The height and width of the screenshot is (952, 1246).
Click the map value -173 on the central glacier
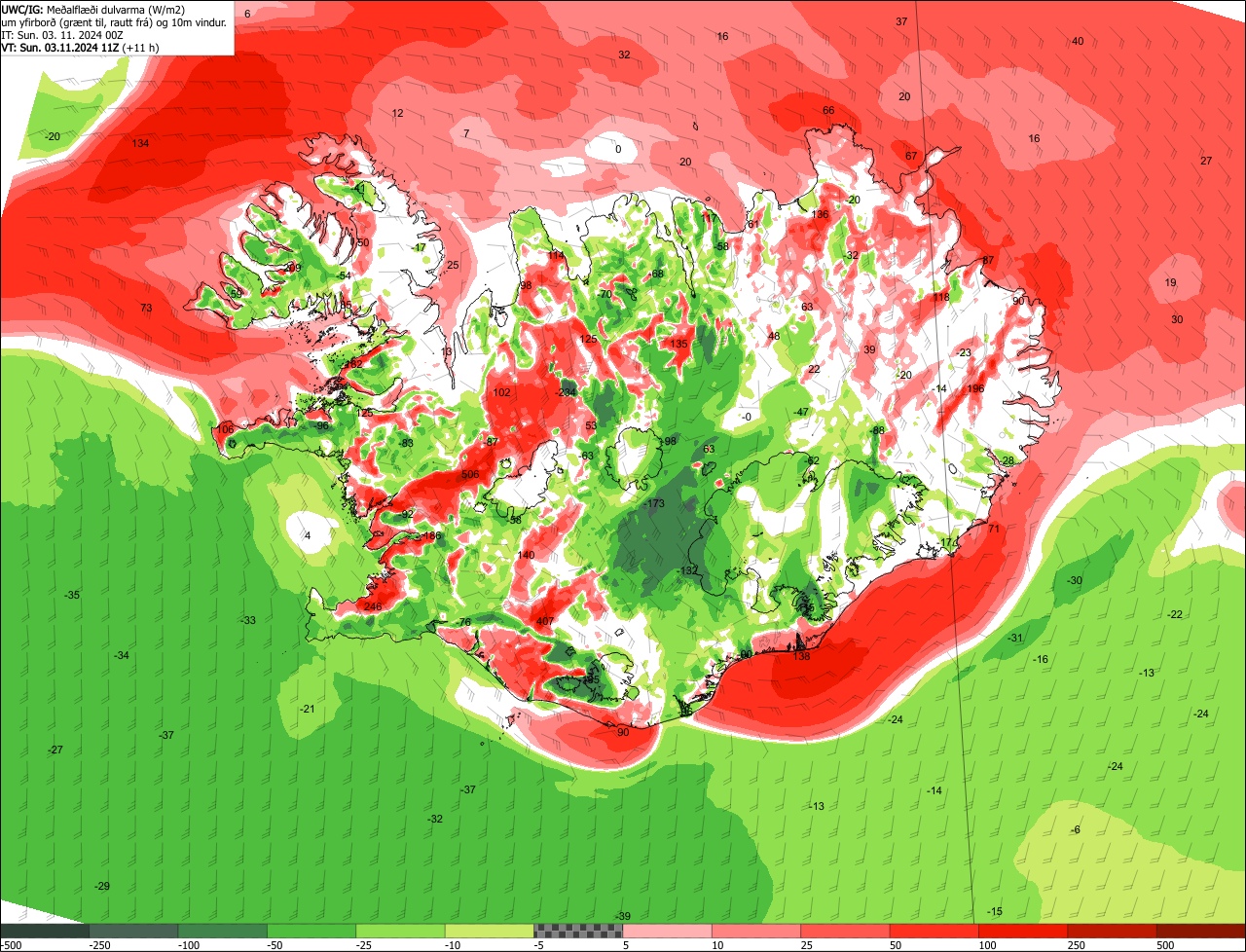click(x=654, y=503)
